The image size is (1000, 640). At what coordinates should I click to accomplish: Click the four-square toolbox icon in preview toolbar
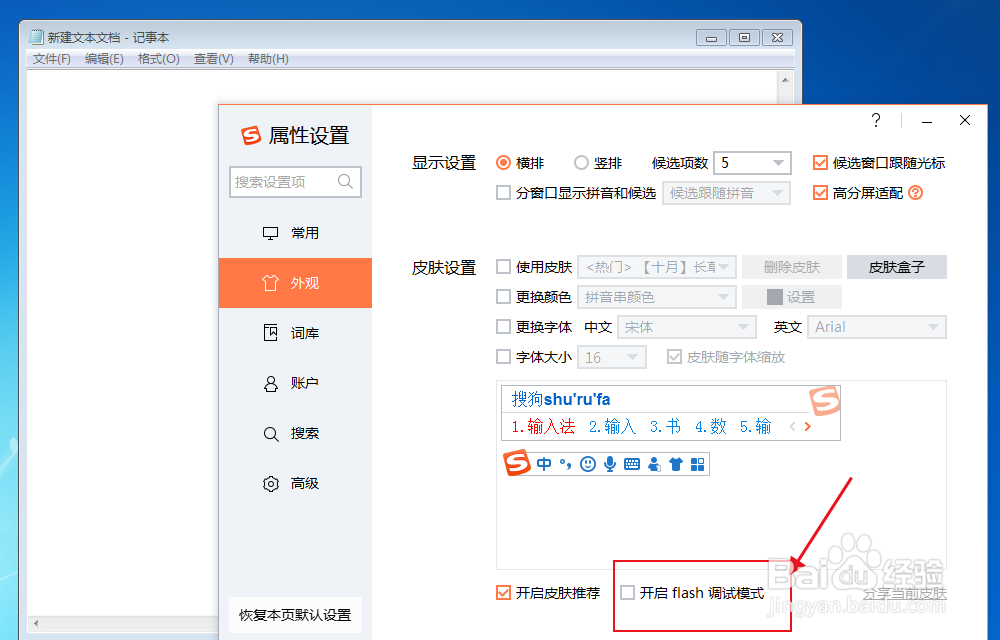tap(698, 464)
